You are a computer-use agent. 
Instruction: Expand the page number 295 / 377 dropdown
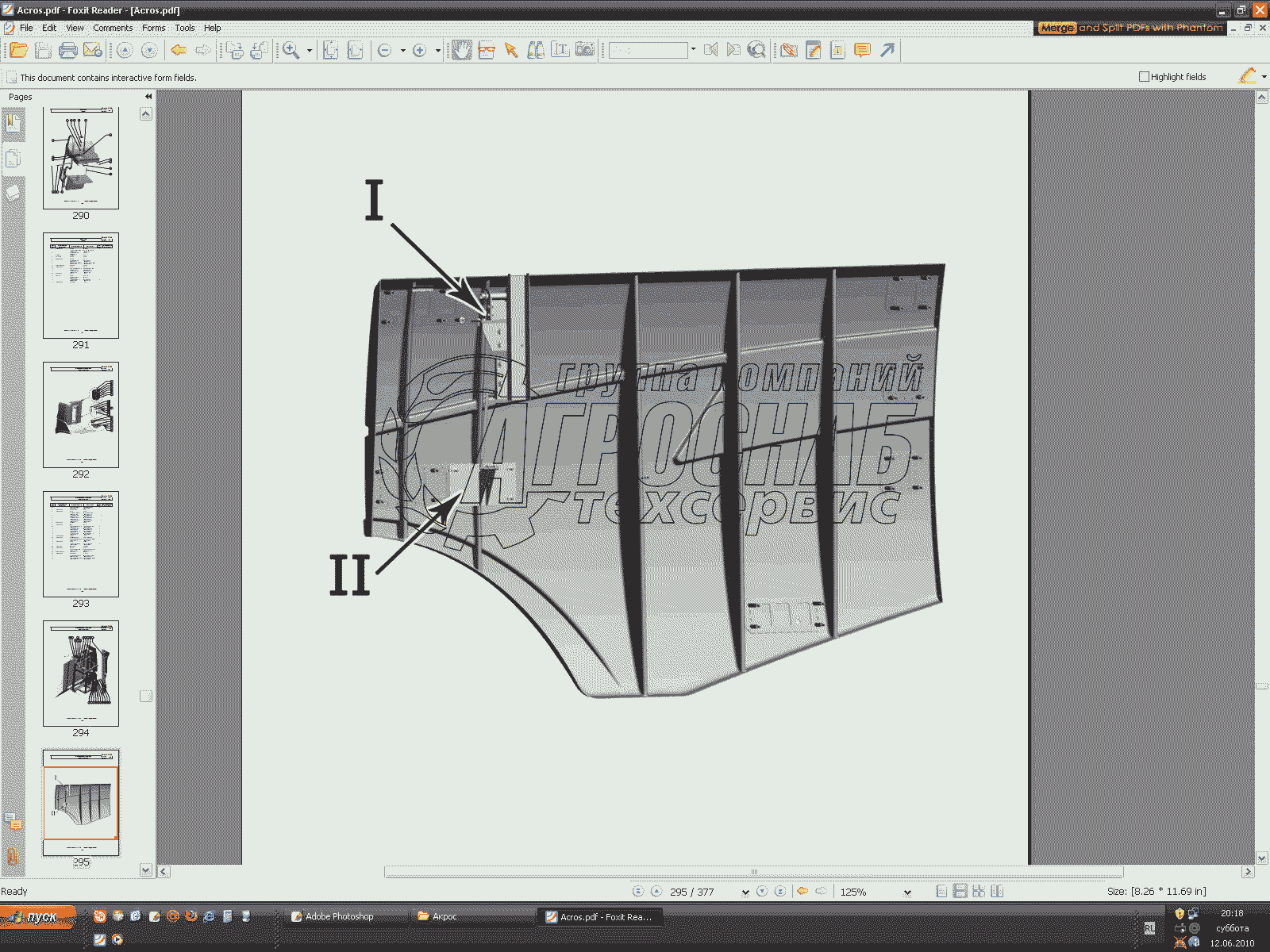(x=745, y=892)
